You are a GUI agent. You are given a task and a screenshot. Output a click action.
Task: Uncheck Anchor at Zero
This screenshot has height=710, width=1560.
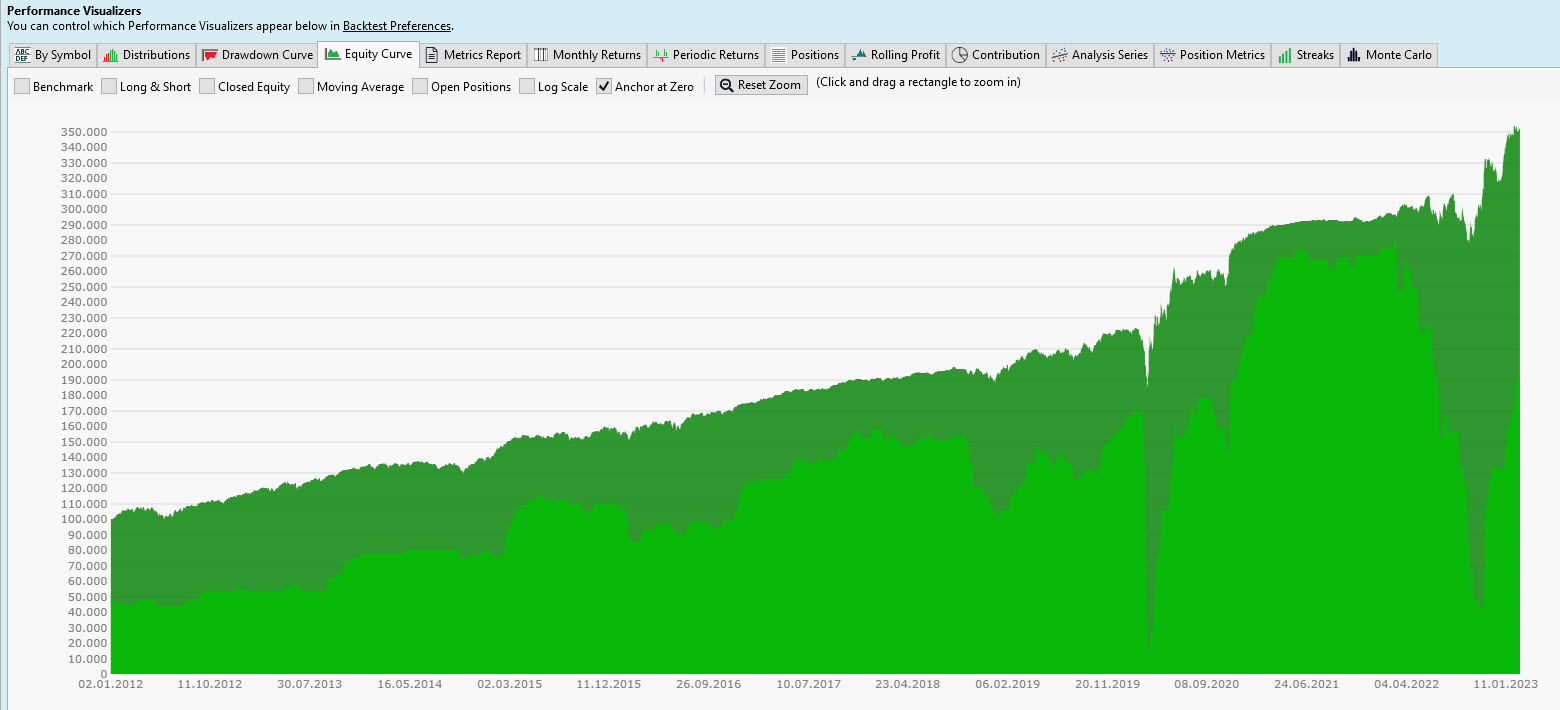click(604, 86)
